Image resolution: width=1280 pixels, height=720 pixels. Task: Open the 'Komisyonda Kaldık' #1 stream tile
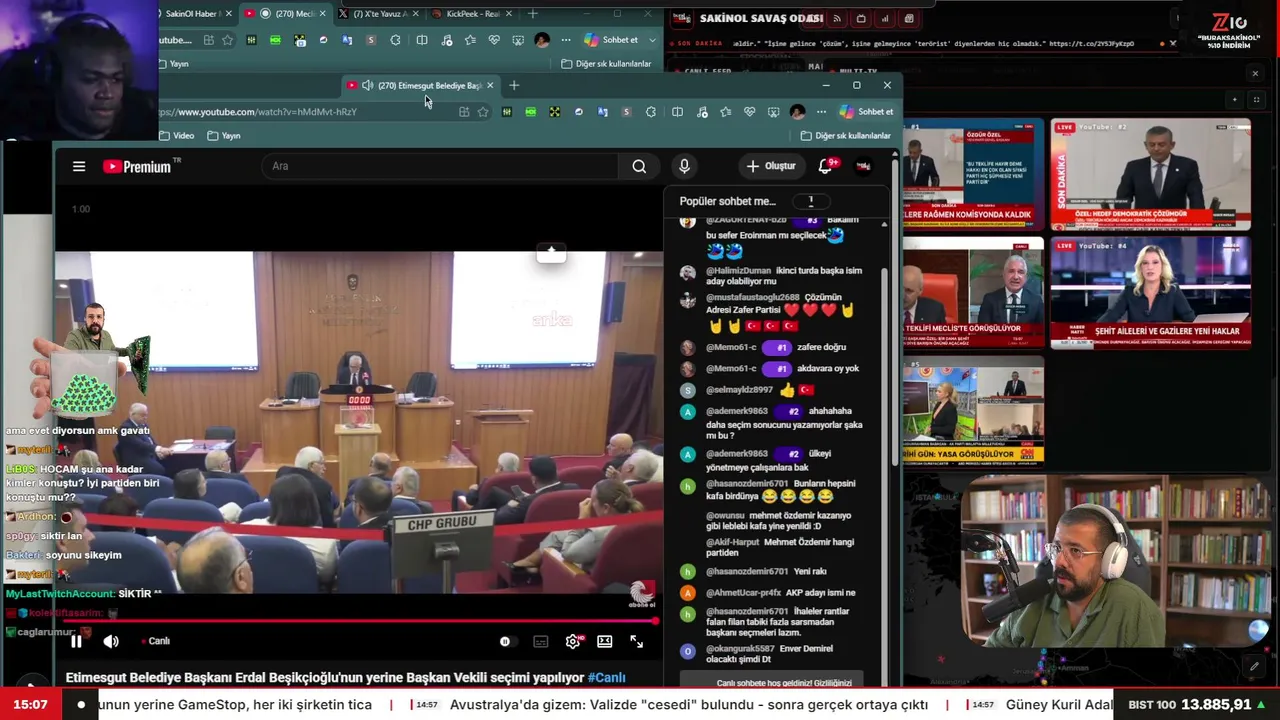[x=973, y=175]
